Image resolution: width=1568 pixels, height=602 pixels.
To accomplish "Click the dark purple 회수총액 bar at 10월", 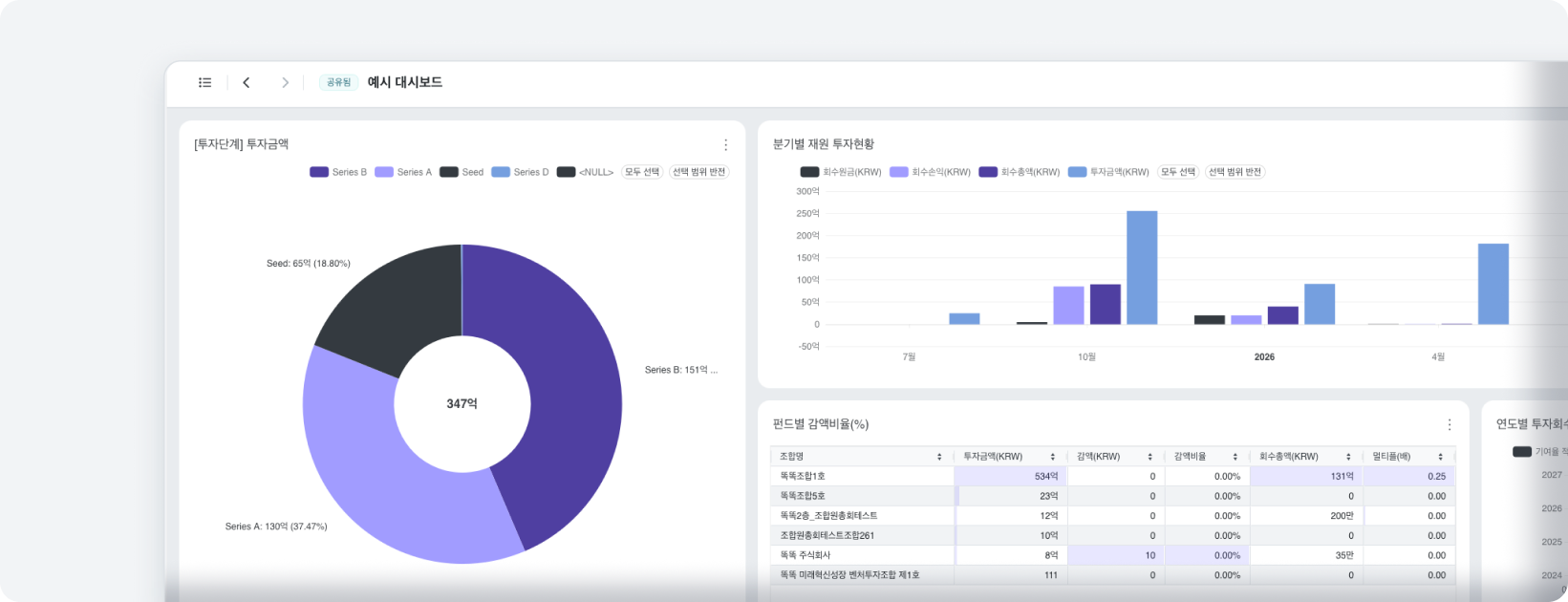I will [x=1106, y=304].
